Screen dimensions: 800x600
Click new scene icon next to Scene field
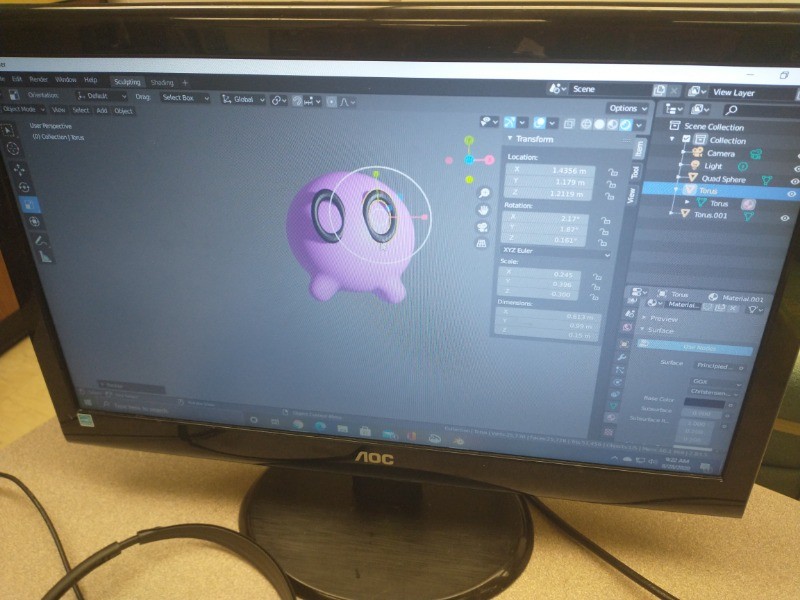coord(659,90)
